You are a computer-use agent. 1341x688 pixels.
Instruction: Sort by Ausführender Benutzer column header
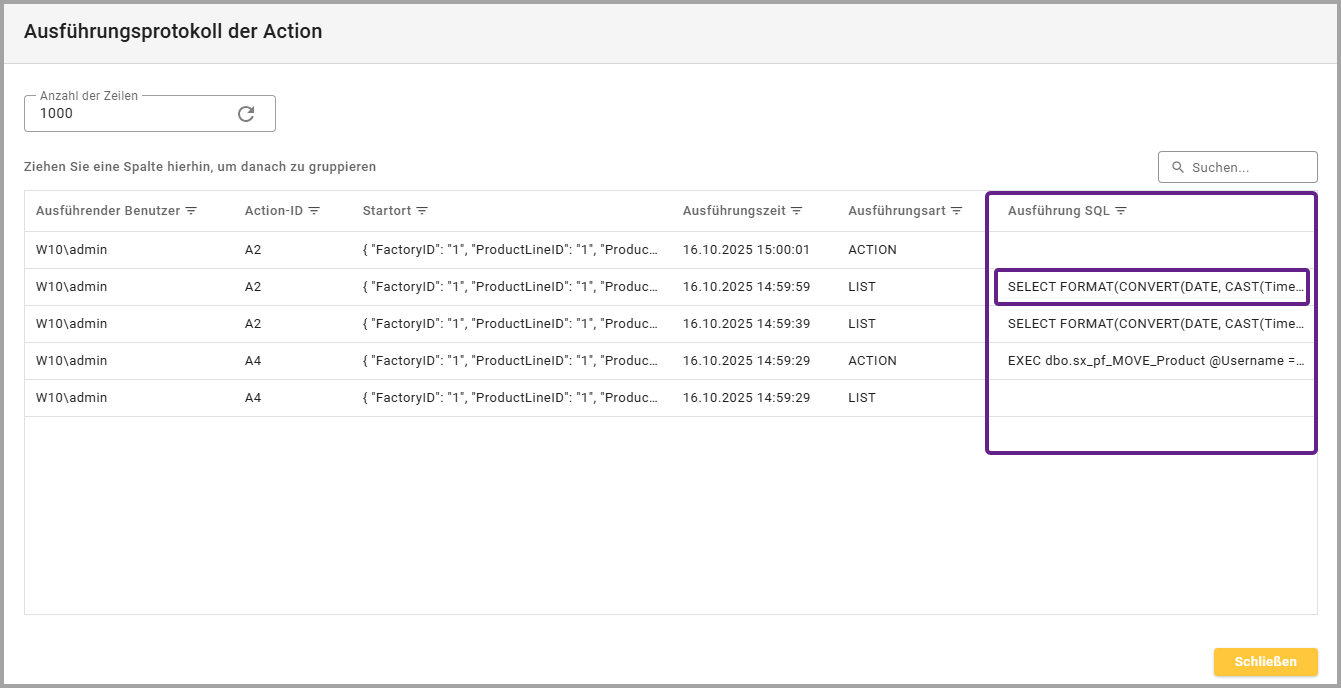[x=108, y=211]
